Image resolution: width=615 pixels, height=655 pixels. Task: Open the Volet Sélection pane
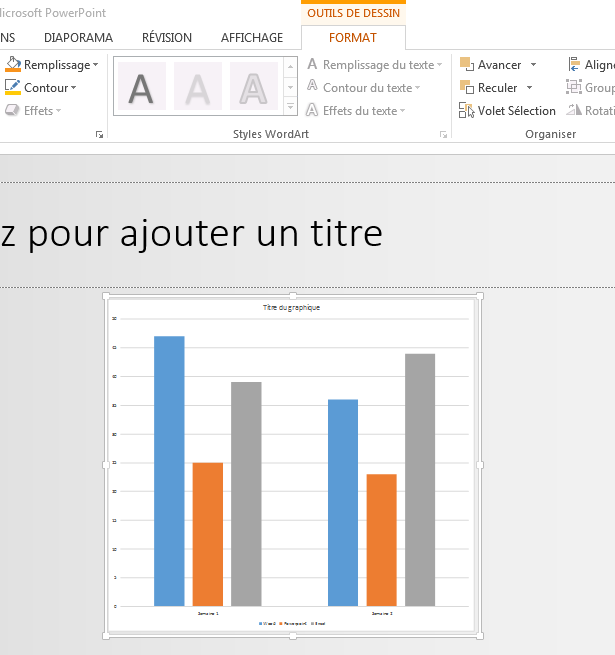click(508, 111)
